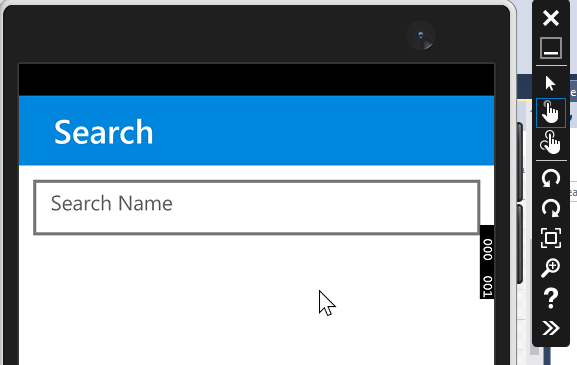The width and height of the screenshot is (577, 365).
Task: Rotate the emulator right
Action: [x=551, y=208]
